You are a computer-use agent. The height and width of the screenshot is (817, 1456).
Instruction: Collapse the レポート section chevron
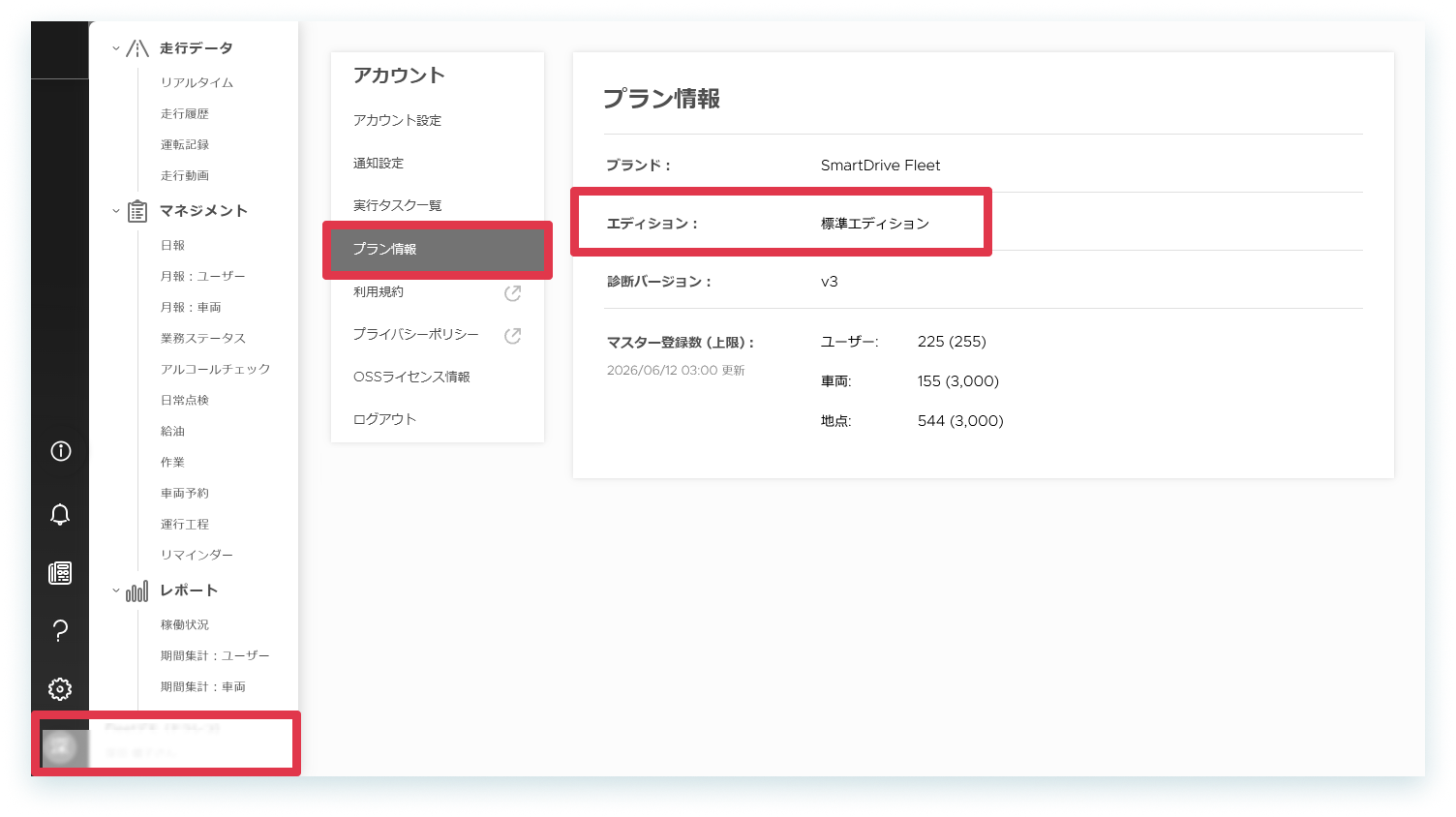[x=116, y=590]
